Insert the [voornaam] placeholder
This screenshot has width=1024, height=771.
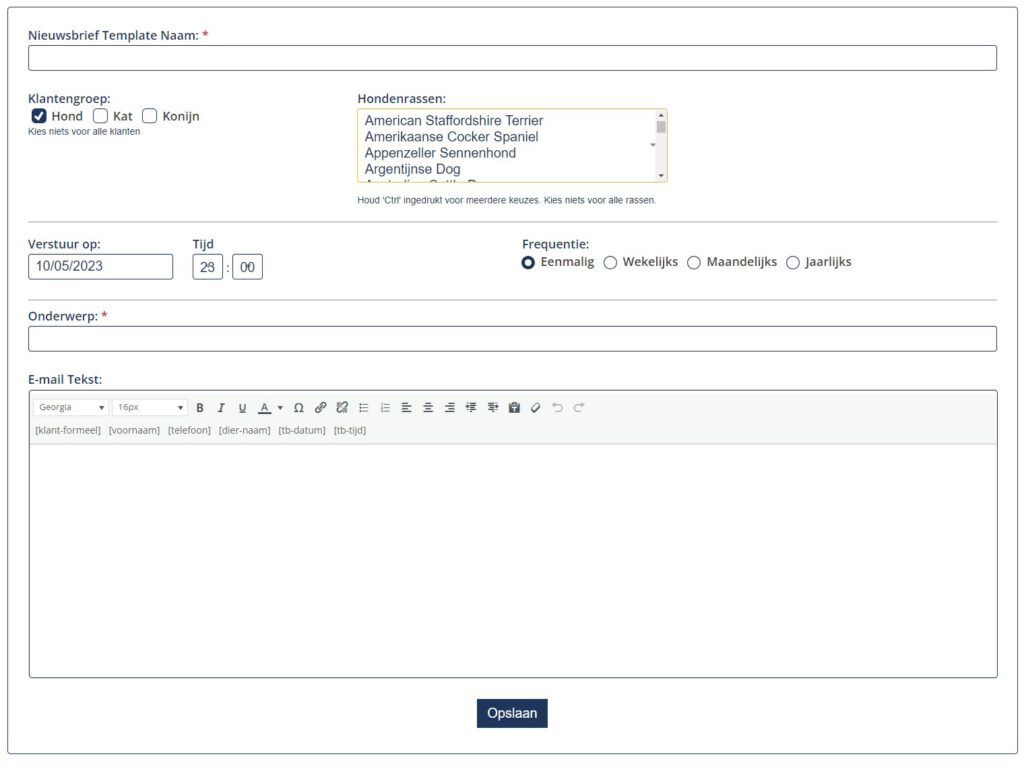pyautogui.click(x=134, y=430)
